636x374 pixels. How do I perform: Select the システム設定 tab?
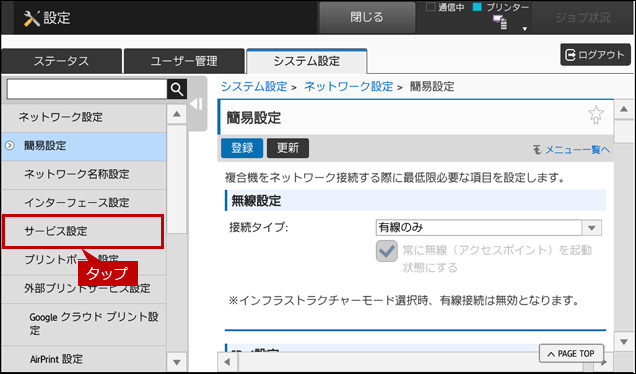click(x=306, y=61)
